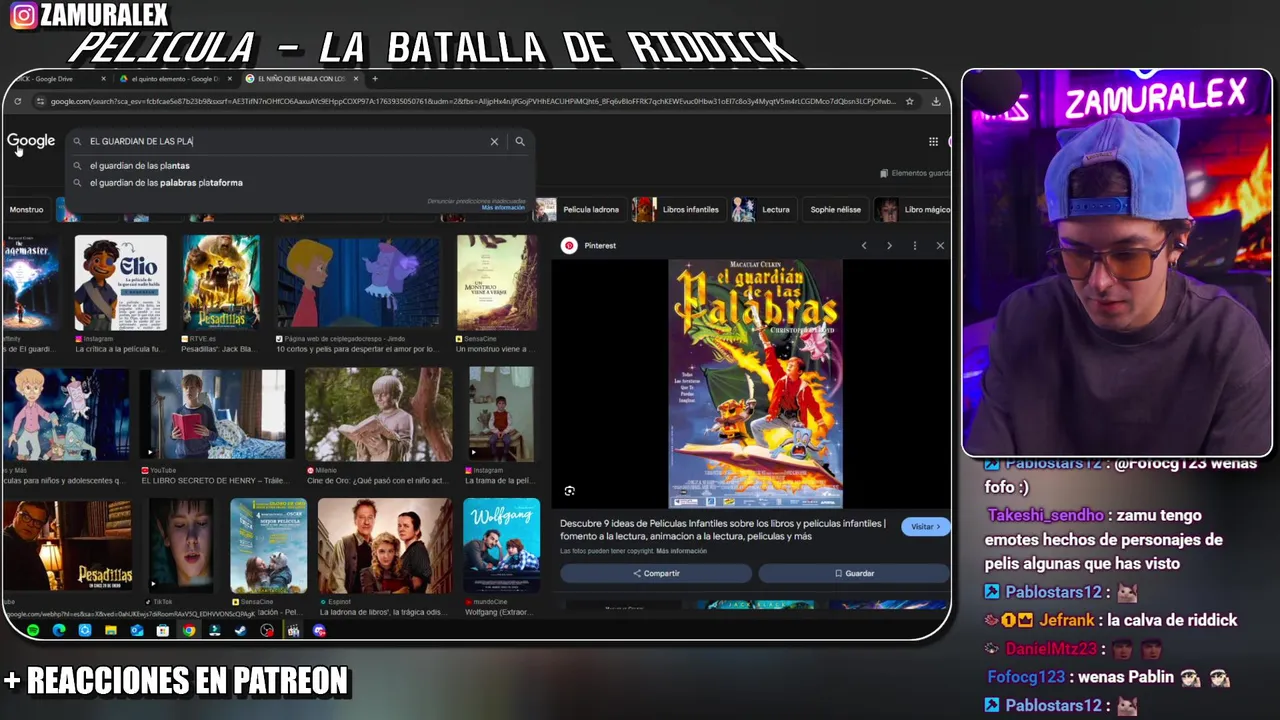This screenshot has height=720, width=1280.
Task: Switch to the Google Drive tab
Action: (55, 79)
